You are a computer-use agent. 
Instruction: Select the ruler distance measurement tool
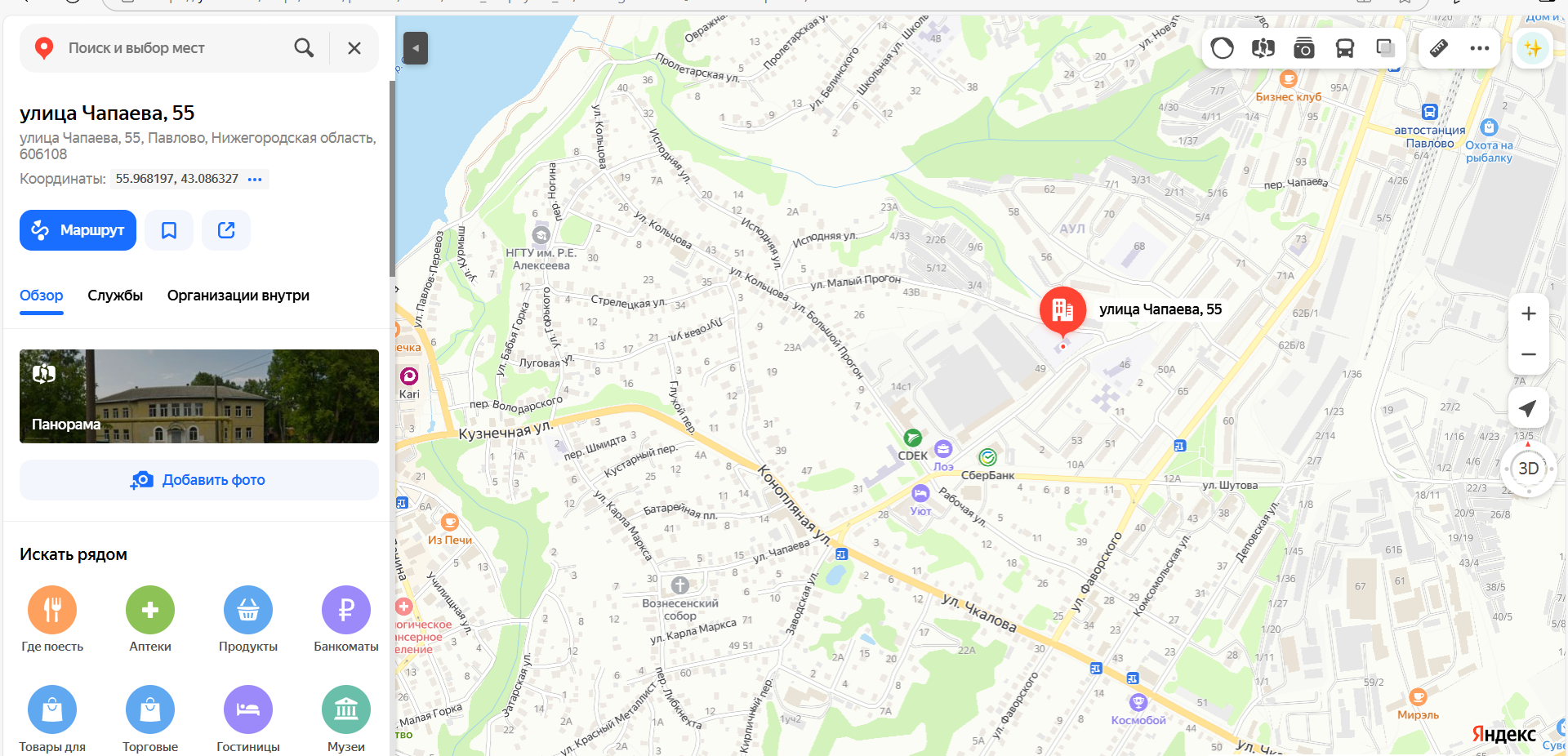pos(1439,48)
